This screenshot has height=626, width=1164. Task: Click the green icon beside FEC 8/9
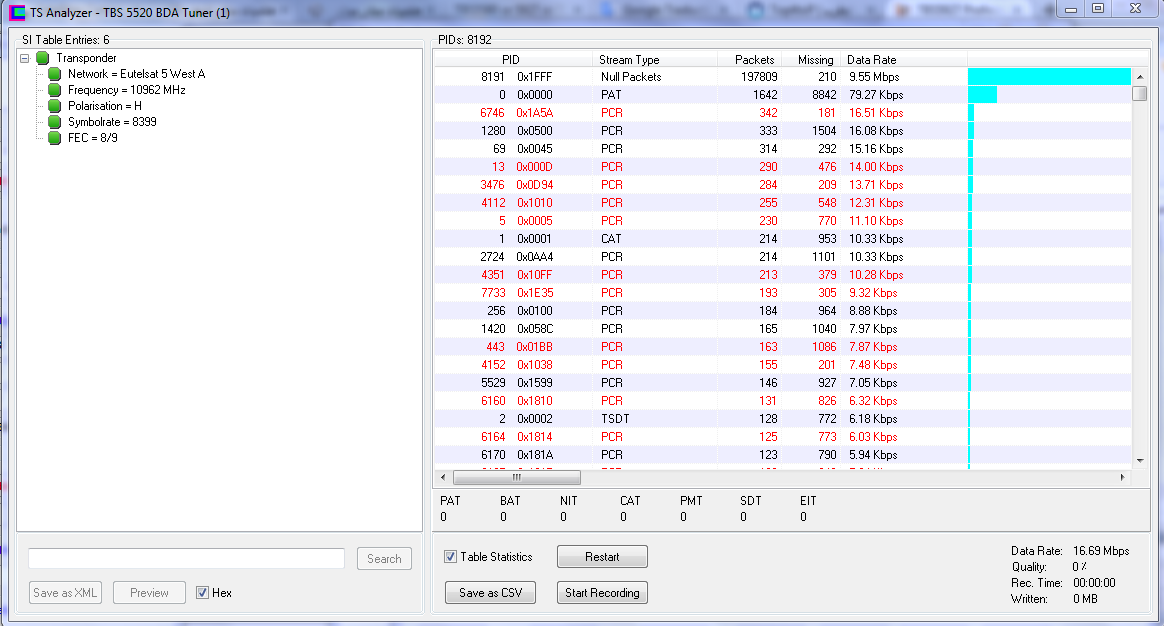click(55, 138)
